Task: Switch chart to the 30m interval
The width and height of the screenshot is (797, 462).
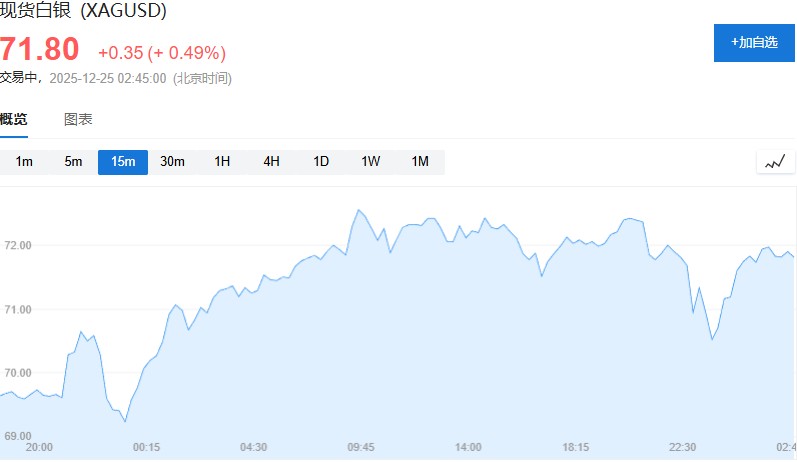Action: click(x=172, y=162)
